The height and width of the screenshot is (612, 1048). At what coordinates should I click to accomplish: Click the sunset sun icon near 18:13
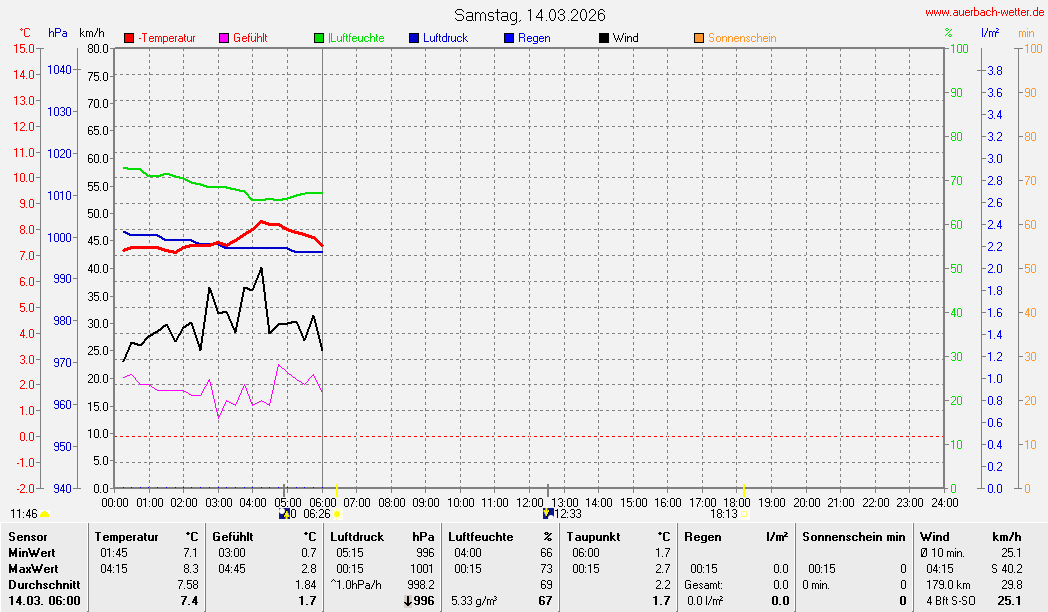tap(744, 514)
